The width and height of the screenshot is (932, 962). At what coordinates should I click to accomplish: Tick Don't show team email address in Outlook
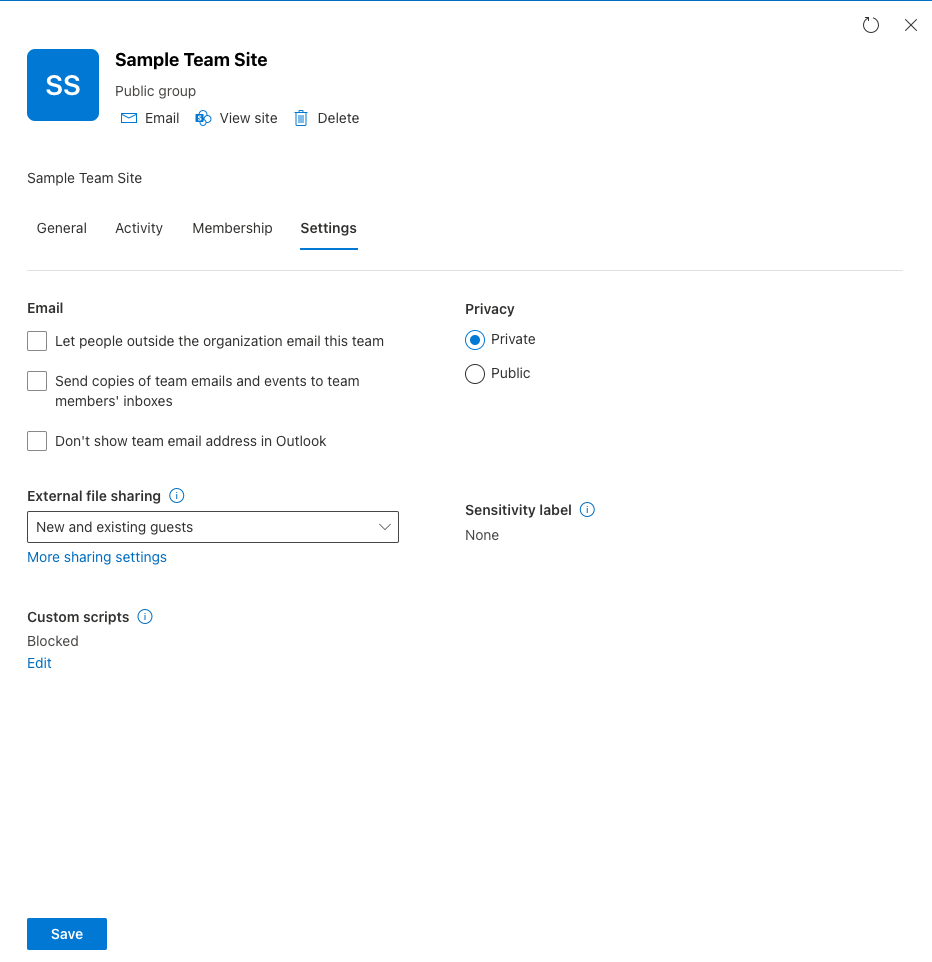pyautogui.click(x=37, y=441)
